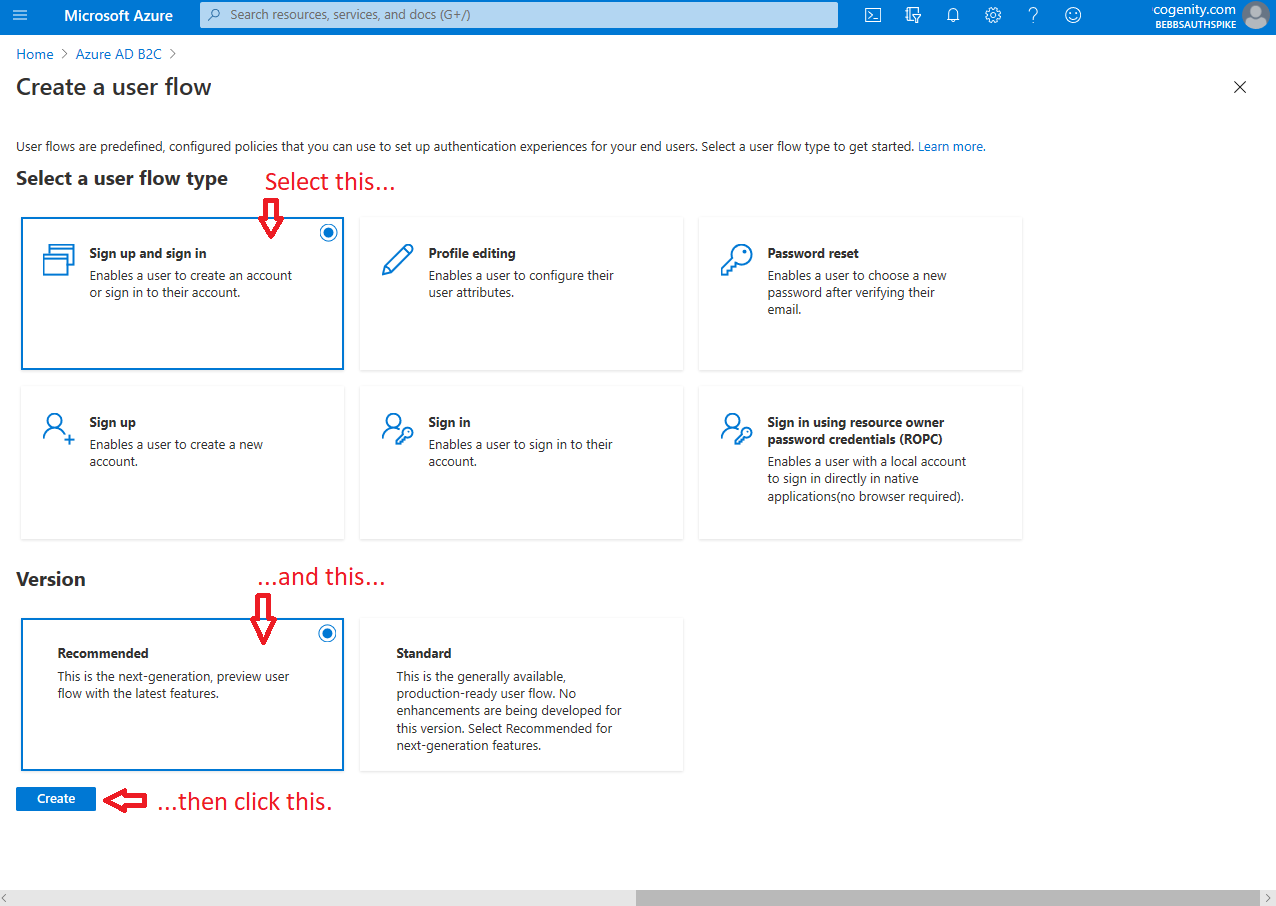Go to Azure AD B2C breadcrumb
Screen dimensions: 1276x906
tap(117, 53)
